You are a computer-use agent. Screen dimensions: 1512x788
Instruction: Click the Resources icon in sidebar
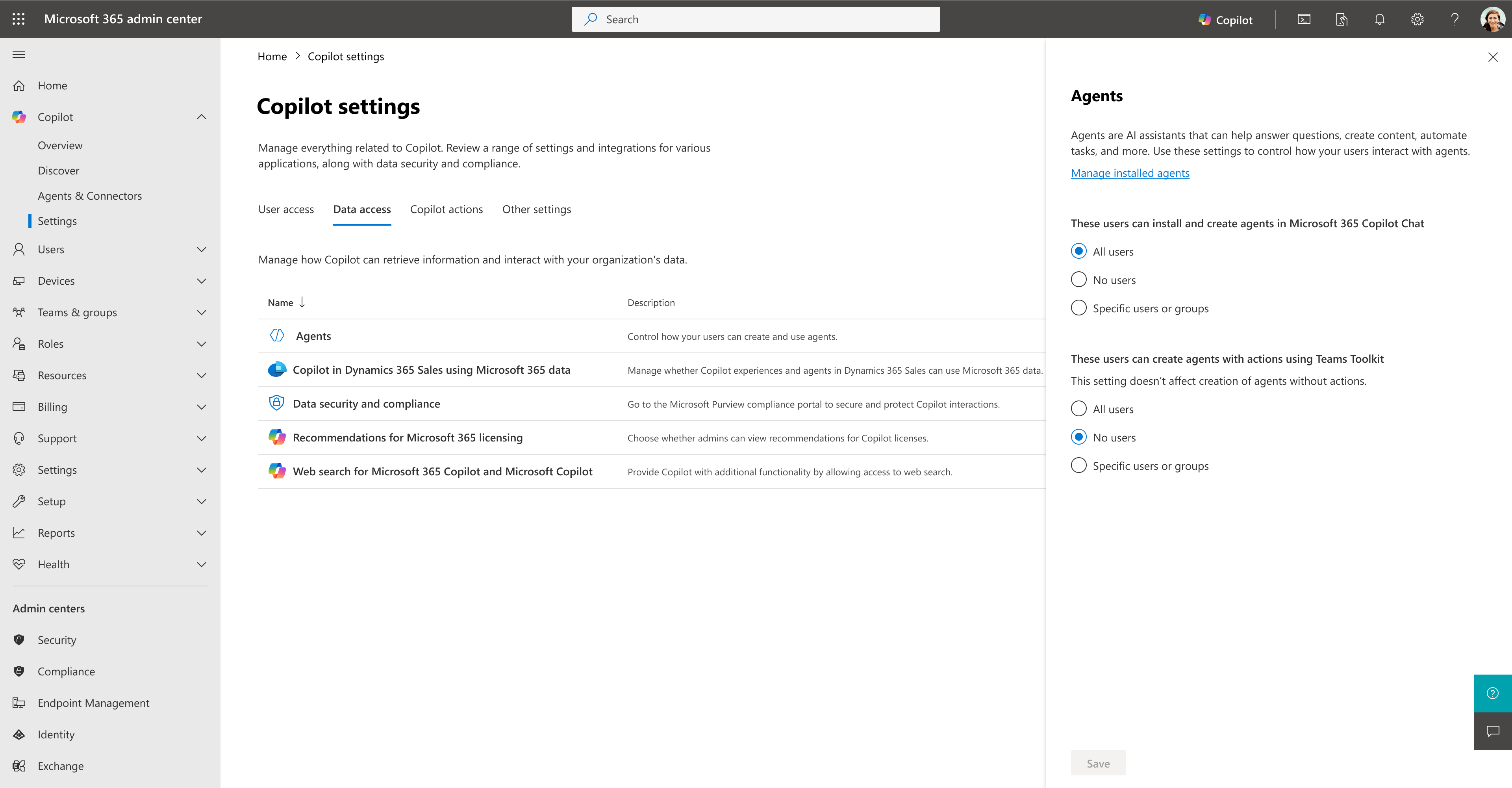point(19,375)
